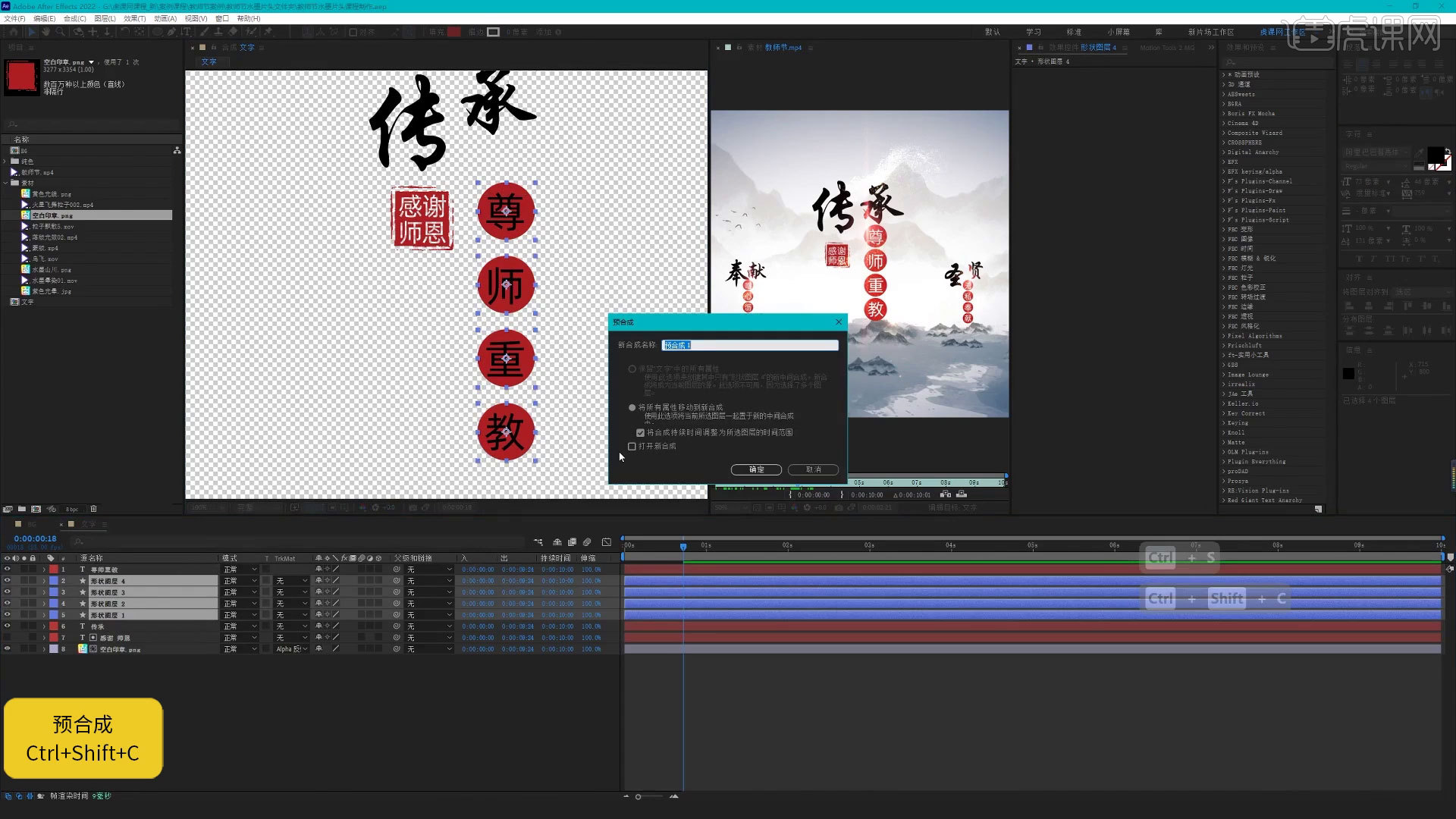Select 教师节.mp4 in the project panel
This screenshot has height=819, width=1456.
click(37, 172)
